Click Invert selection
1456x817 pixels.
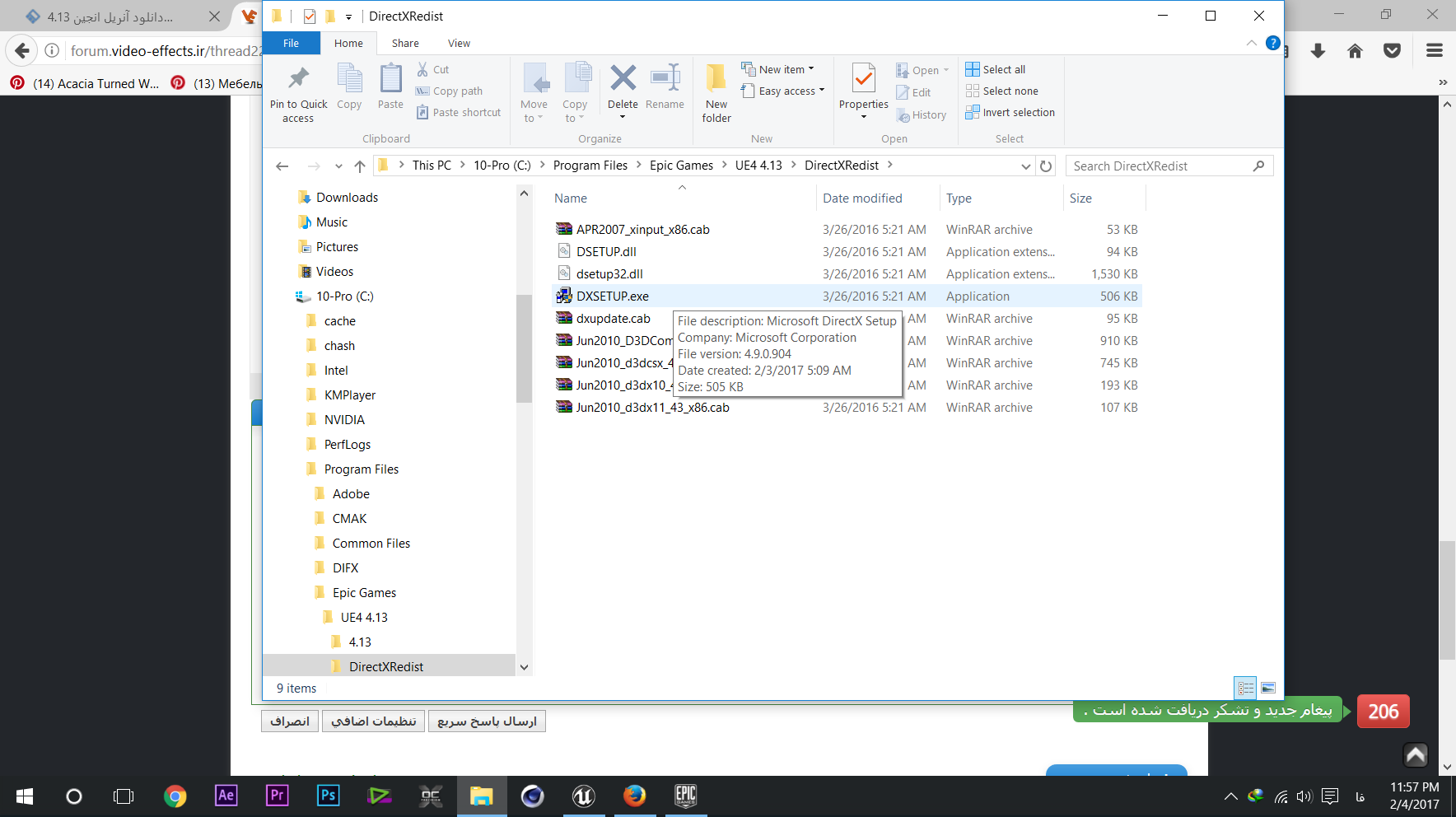pos(1010,112)
